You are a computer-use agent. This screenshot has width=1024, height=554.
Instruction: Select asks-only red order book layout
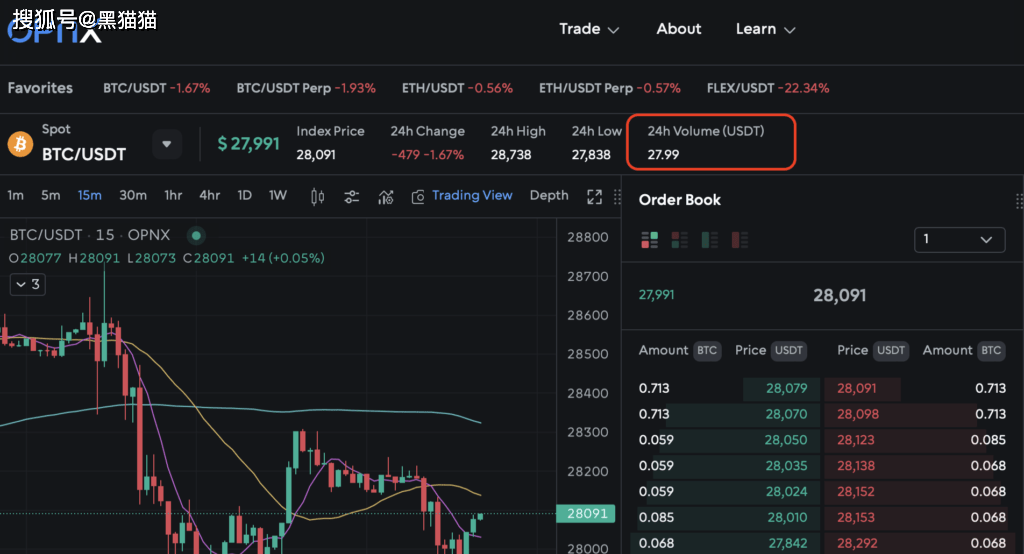pyautogui.click(x=740, y=240)
